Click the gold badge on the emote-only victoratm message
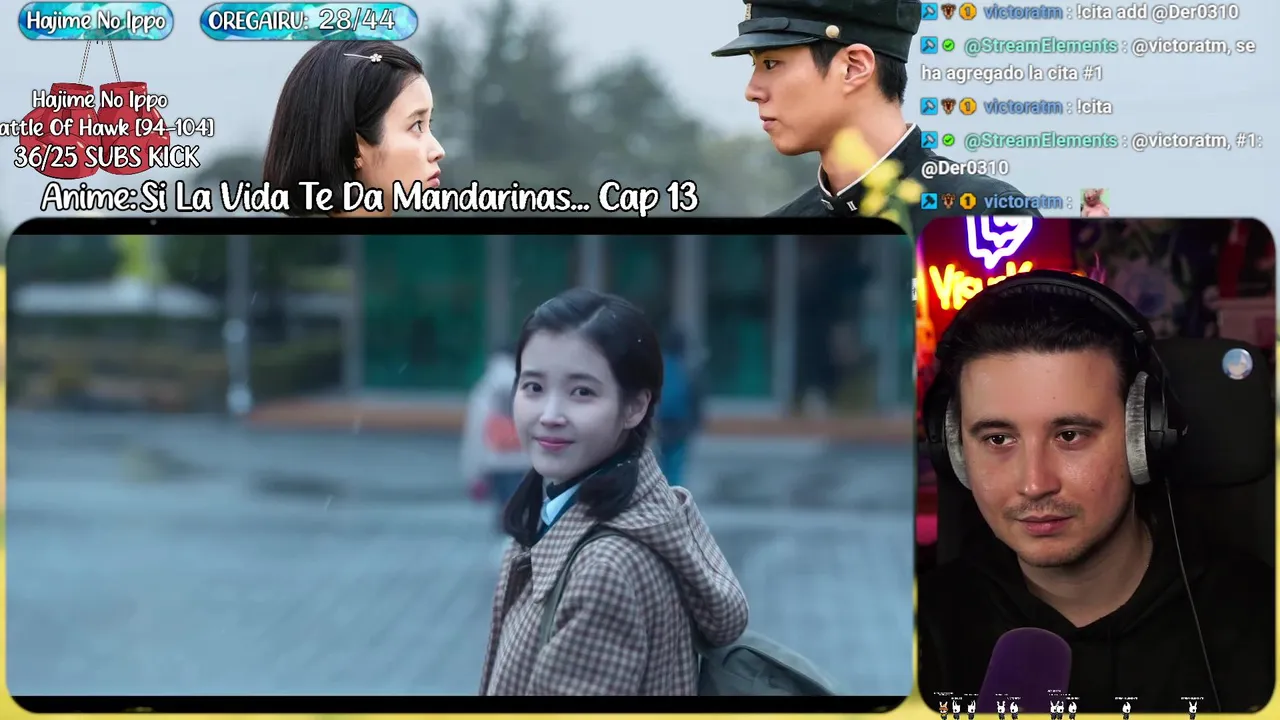 click(x=968, y=201)
